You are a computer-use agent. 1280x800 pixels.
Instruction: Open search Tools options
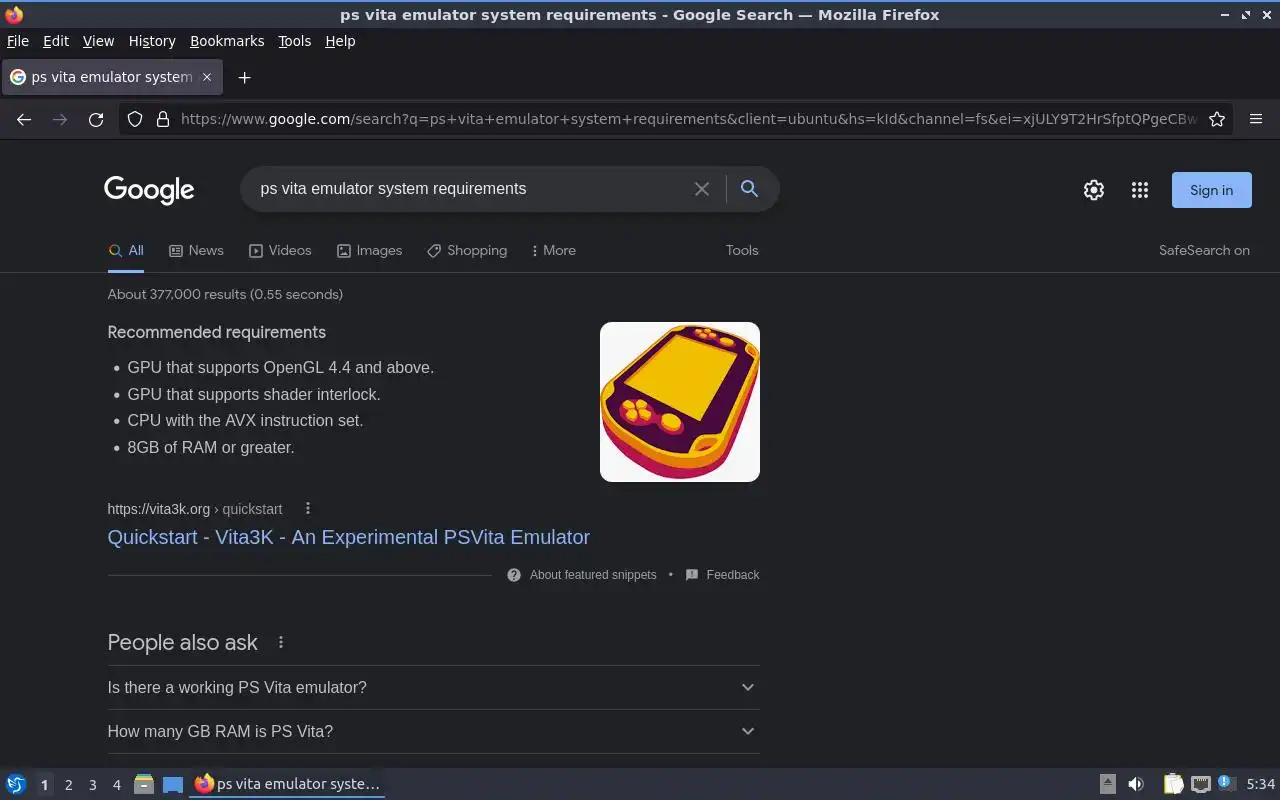coord(742,250)
